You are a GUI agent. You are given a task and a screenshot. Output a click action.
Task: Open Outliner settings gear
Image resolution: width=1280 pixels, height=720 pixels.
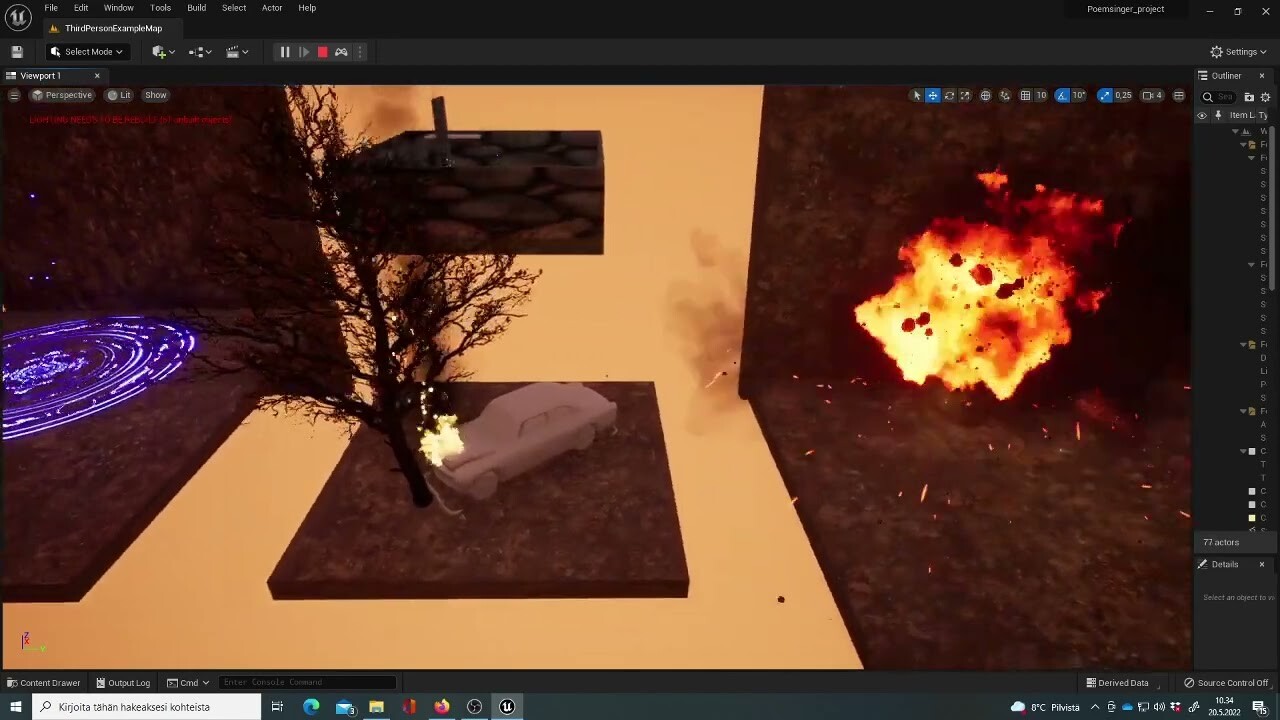click(1266, 96)
